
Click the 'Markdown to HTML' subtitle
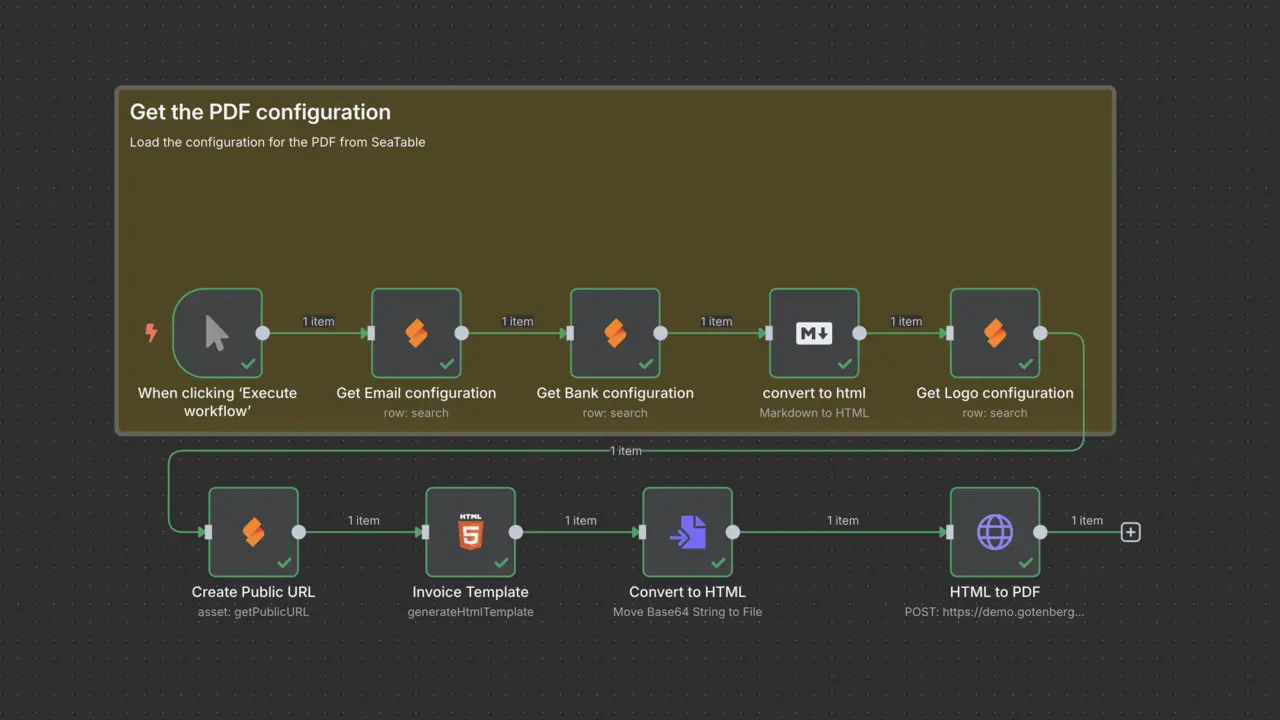[x=814, y=413]
